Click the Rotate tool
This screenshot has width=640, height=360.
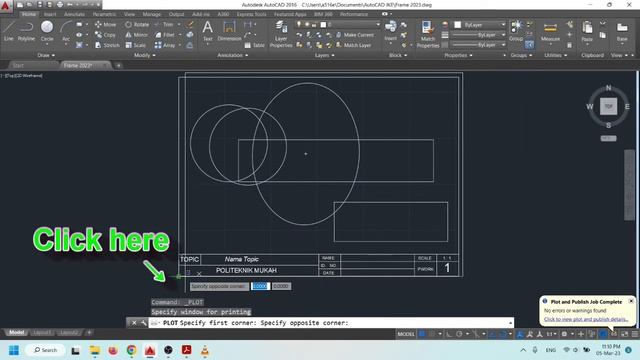click(137, 24)
